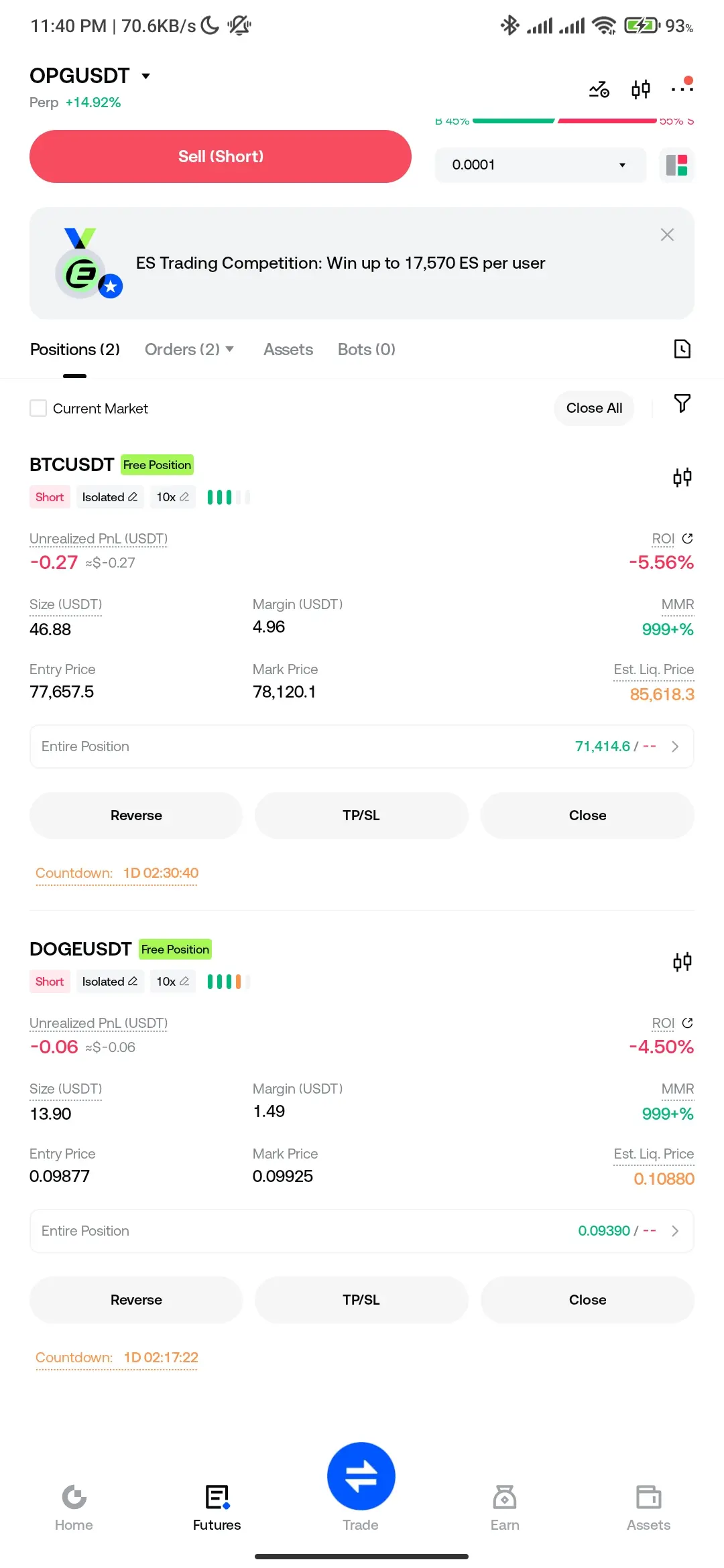Image resolution: width=724 pixels, height=1568 pixels.
Task: Edit 10x leverage on DOGEUSDT position
Action: tap(173, 982)
